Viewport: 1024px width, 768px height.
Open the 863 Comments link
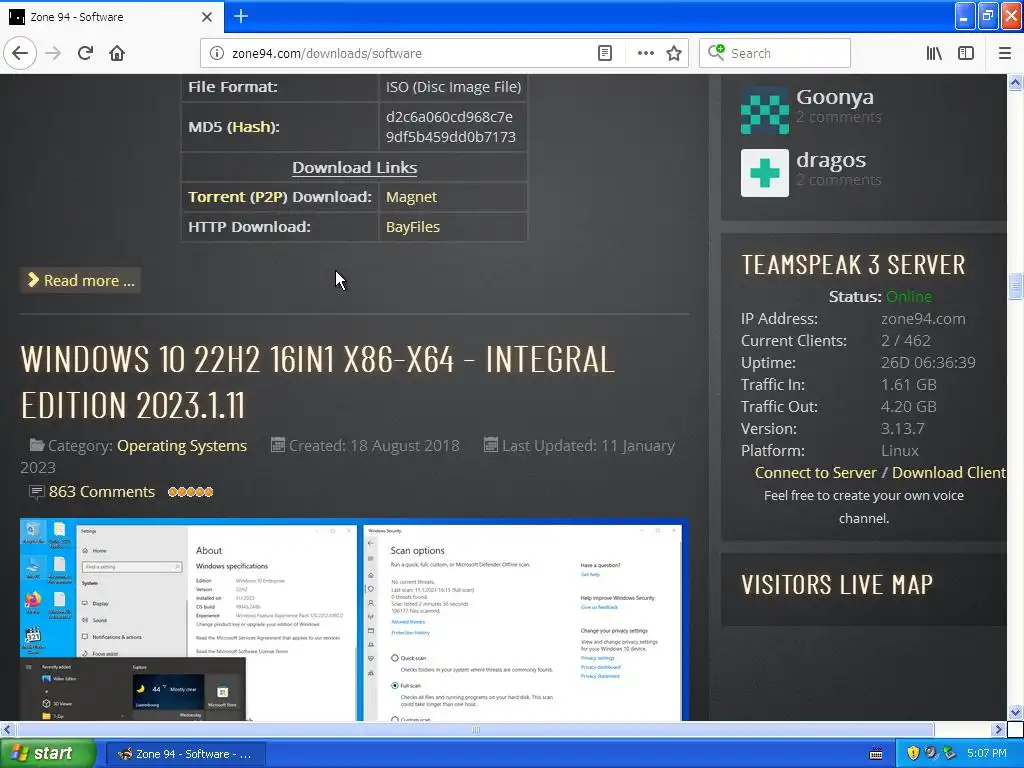pos(102,492)
